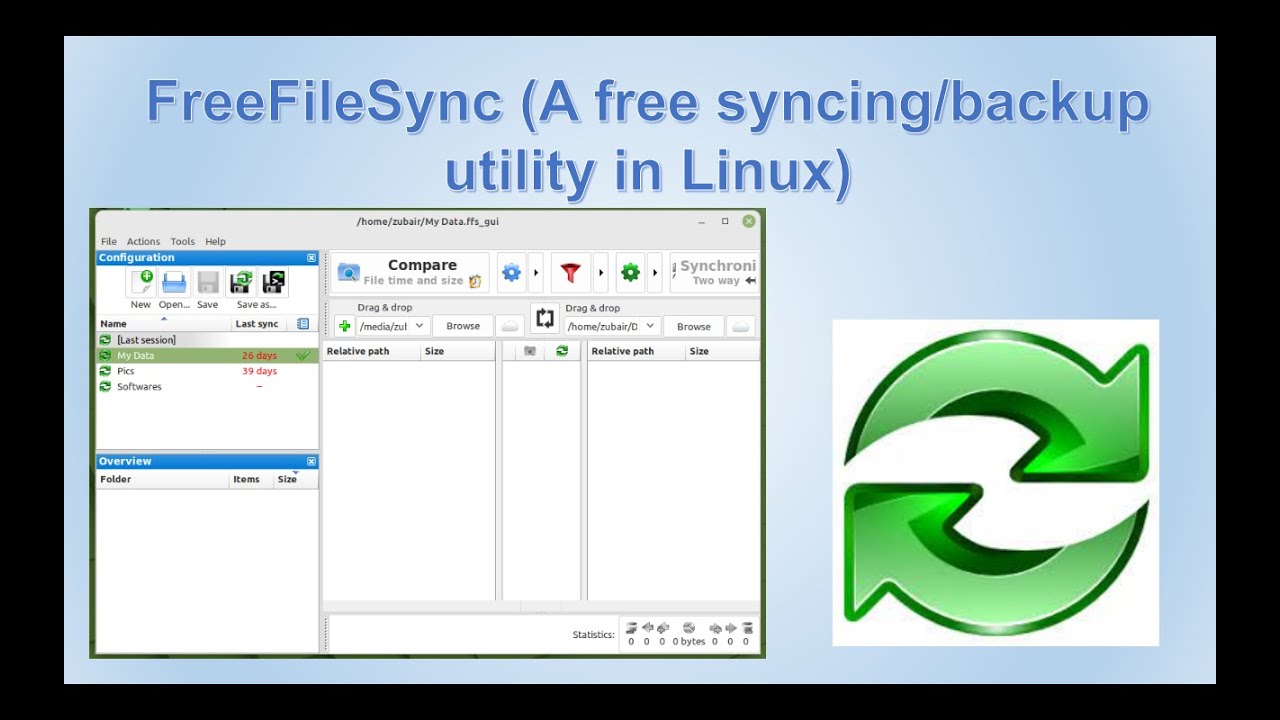Open the blue comparison settings gear
The width and height of the screenshot is (1280, 720).
click(x=511, y=272)
